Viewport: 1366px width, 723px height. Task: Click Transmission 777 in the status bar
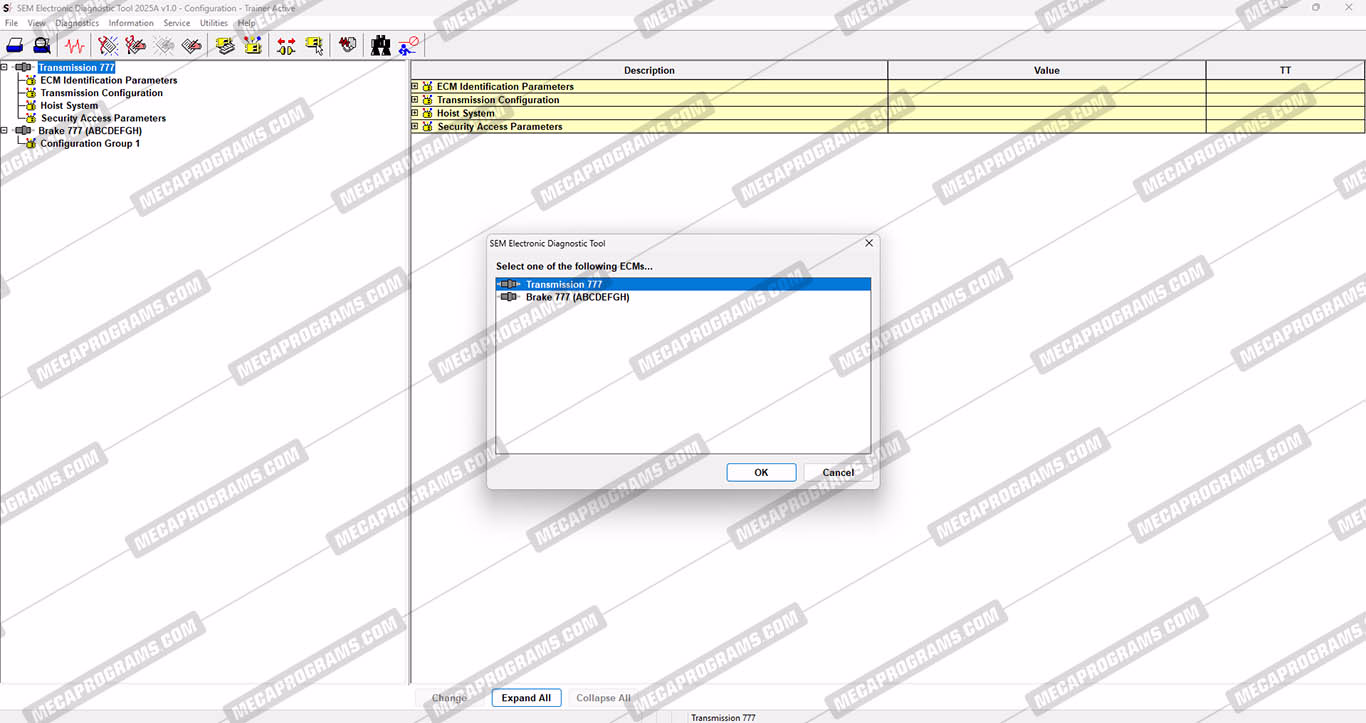(x=723, y=717)
